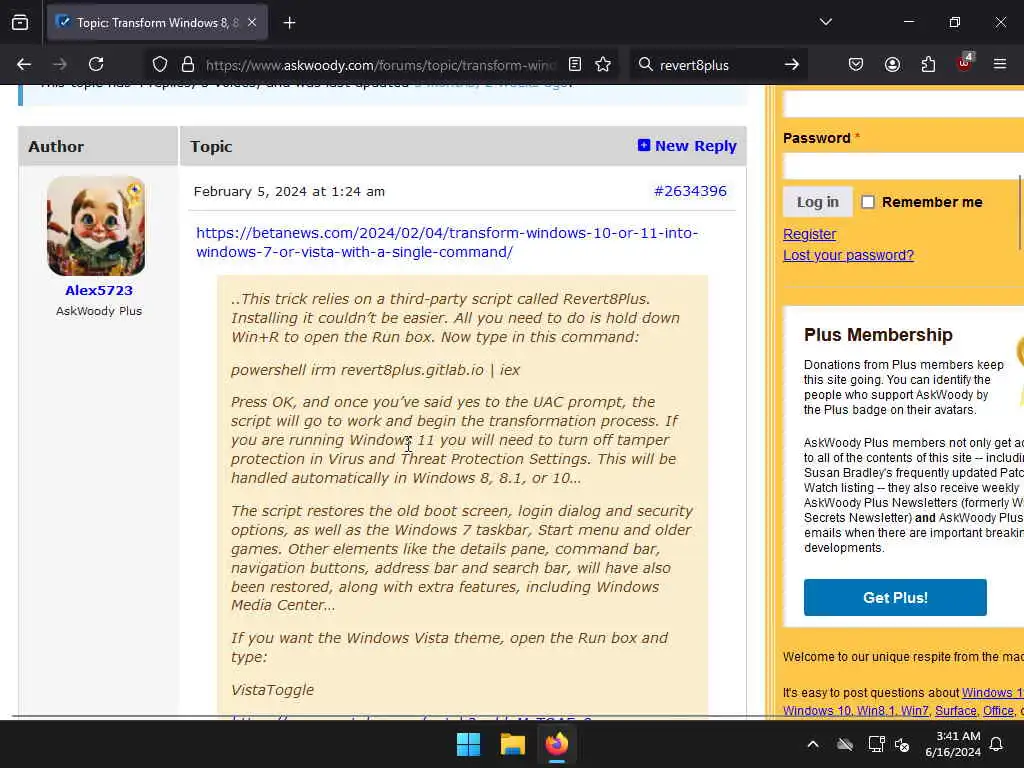Open the tracking protection shield panel
This screenshot has height=768, width=1024.
click(160, 64)
